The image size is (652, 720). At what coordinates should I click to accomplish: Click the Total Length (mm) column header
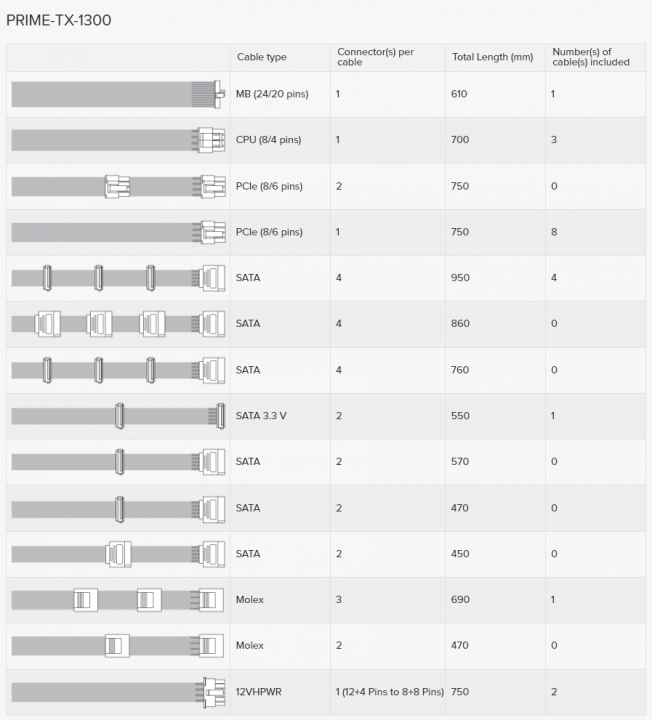click(492, 57)
